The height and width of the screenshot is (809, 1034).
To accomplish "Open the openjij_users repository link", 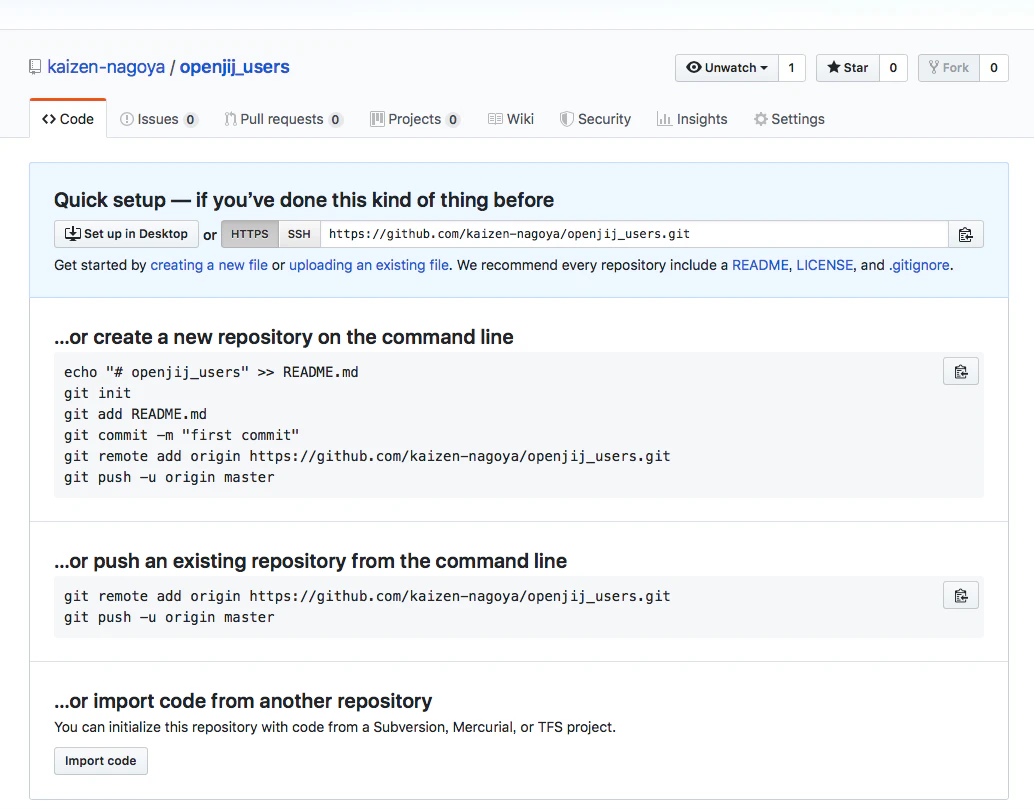I will coord(235,67).
